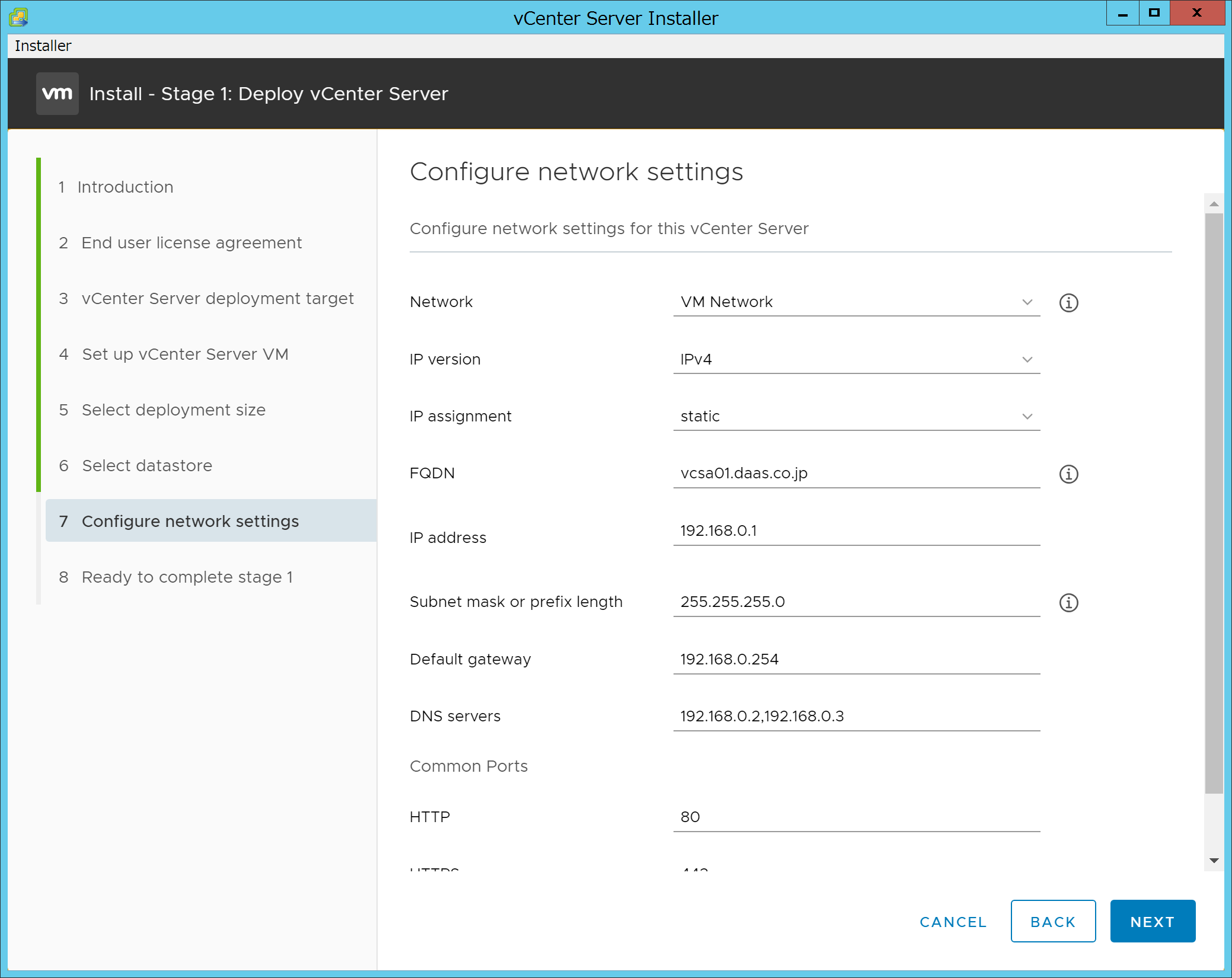
Task: Click the DNS servers input field
Action: [856, 717]
